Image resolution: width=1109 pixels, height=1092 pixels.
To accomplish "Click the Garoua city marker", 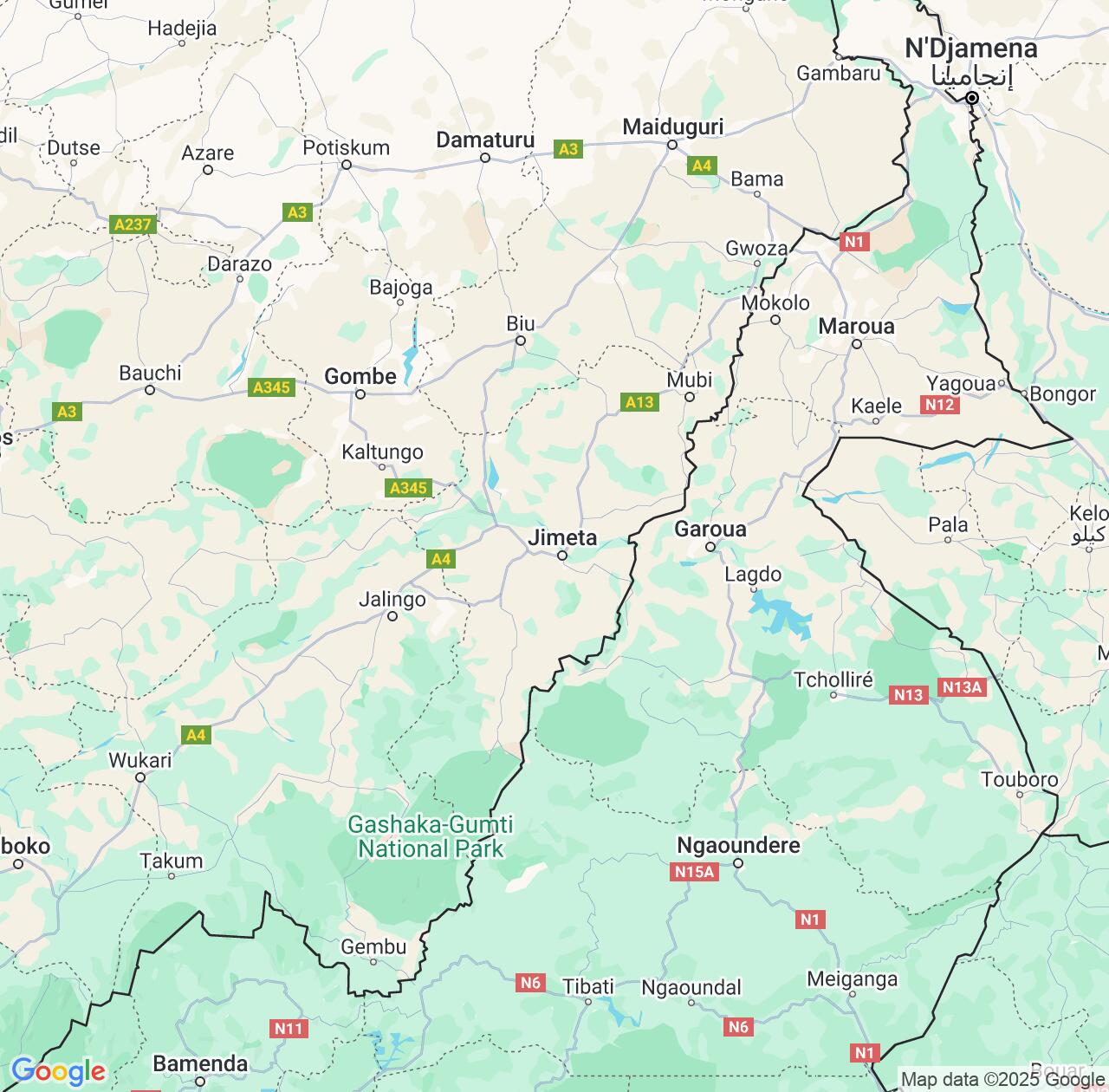I will point(710,547).
